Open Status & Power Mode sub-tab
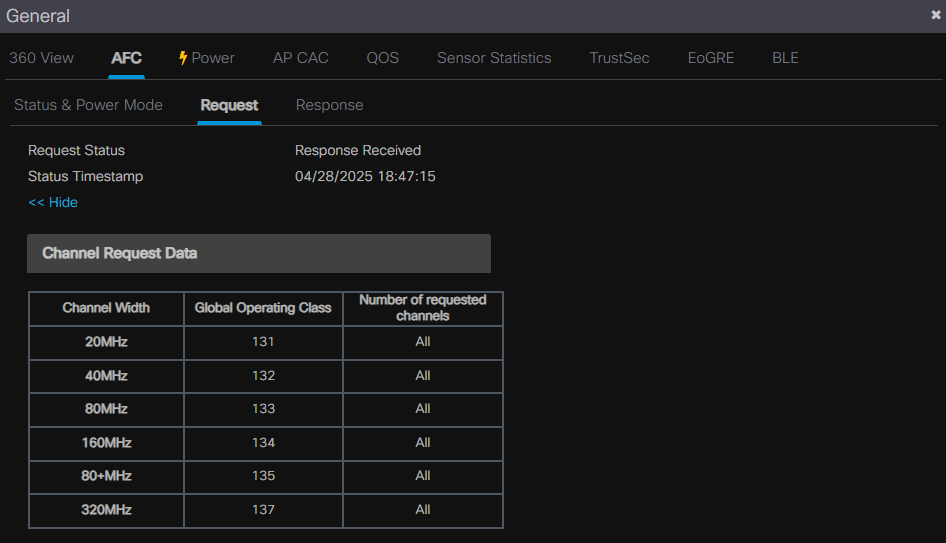The image size is (946, 543). coord(88,105)
